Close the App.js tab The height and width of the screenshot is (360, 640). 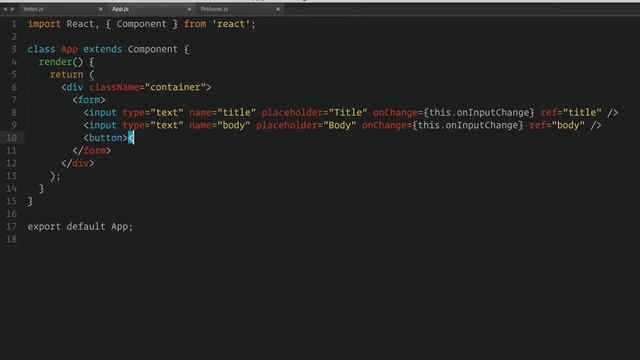[189, 9]
